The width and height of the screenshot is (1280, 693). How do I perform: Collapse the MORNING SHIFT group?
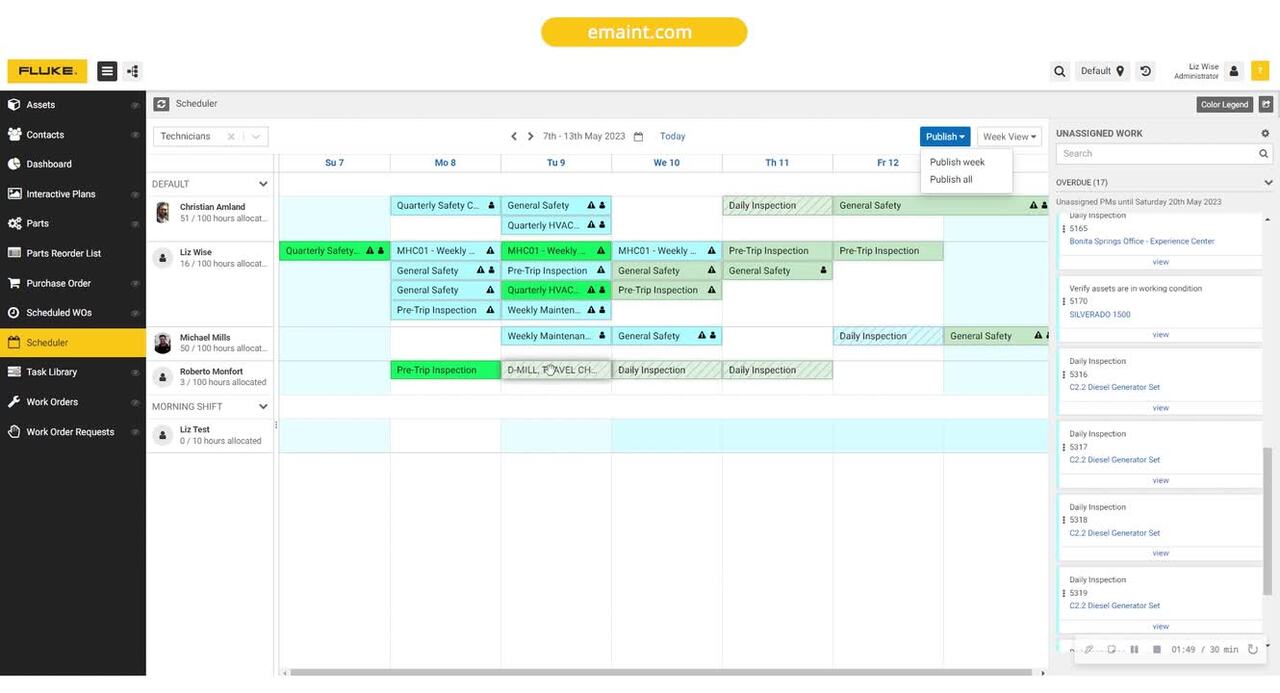(x=263, y=407)
